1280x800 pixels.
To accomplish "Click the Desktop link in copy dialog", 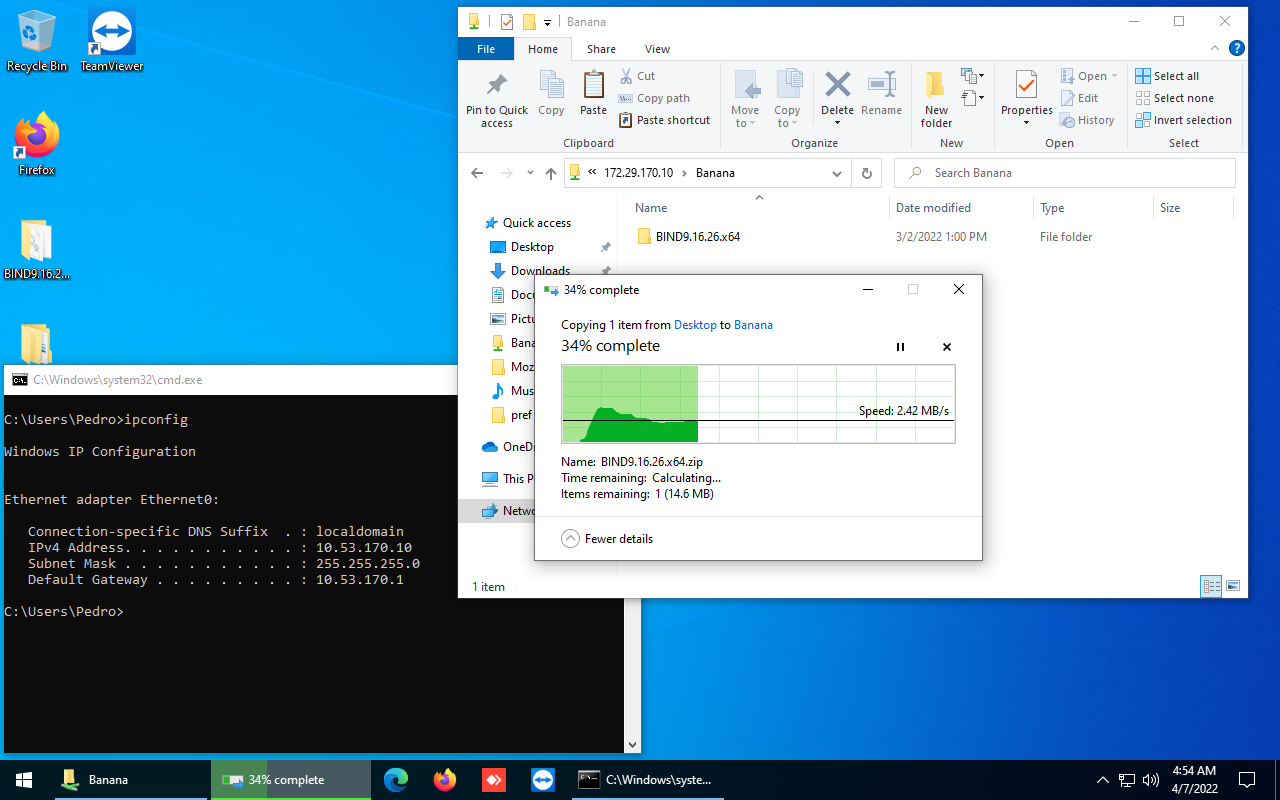I will tap(695, 325).
